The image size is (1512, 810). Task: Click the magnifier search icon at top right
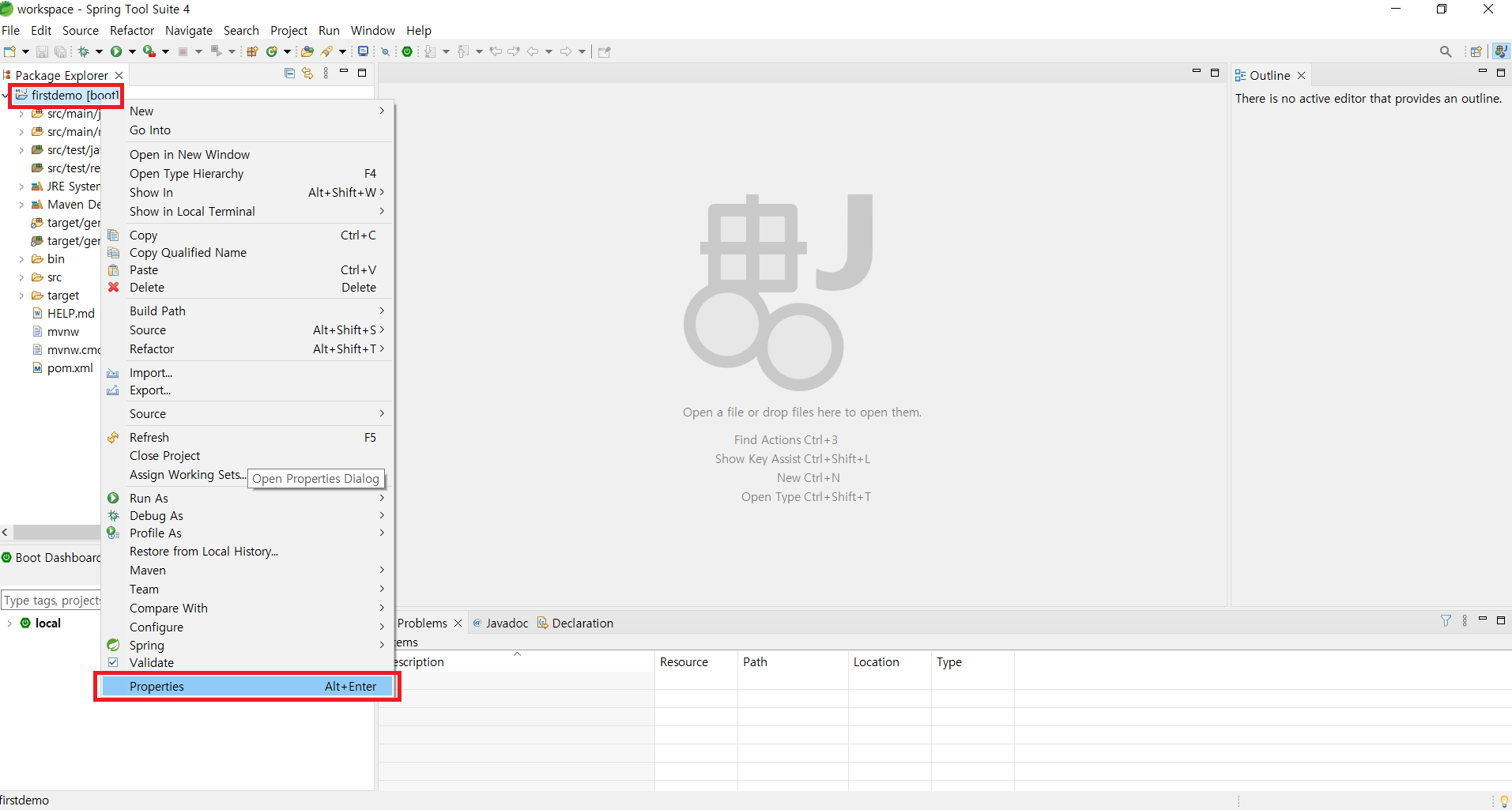[1446, 52]
